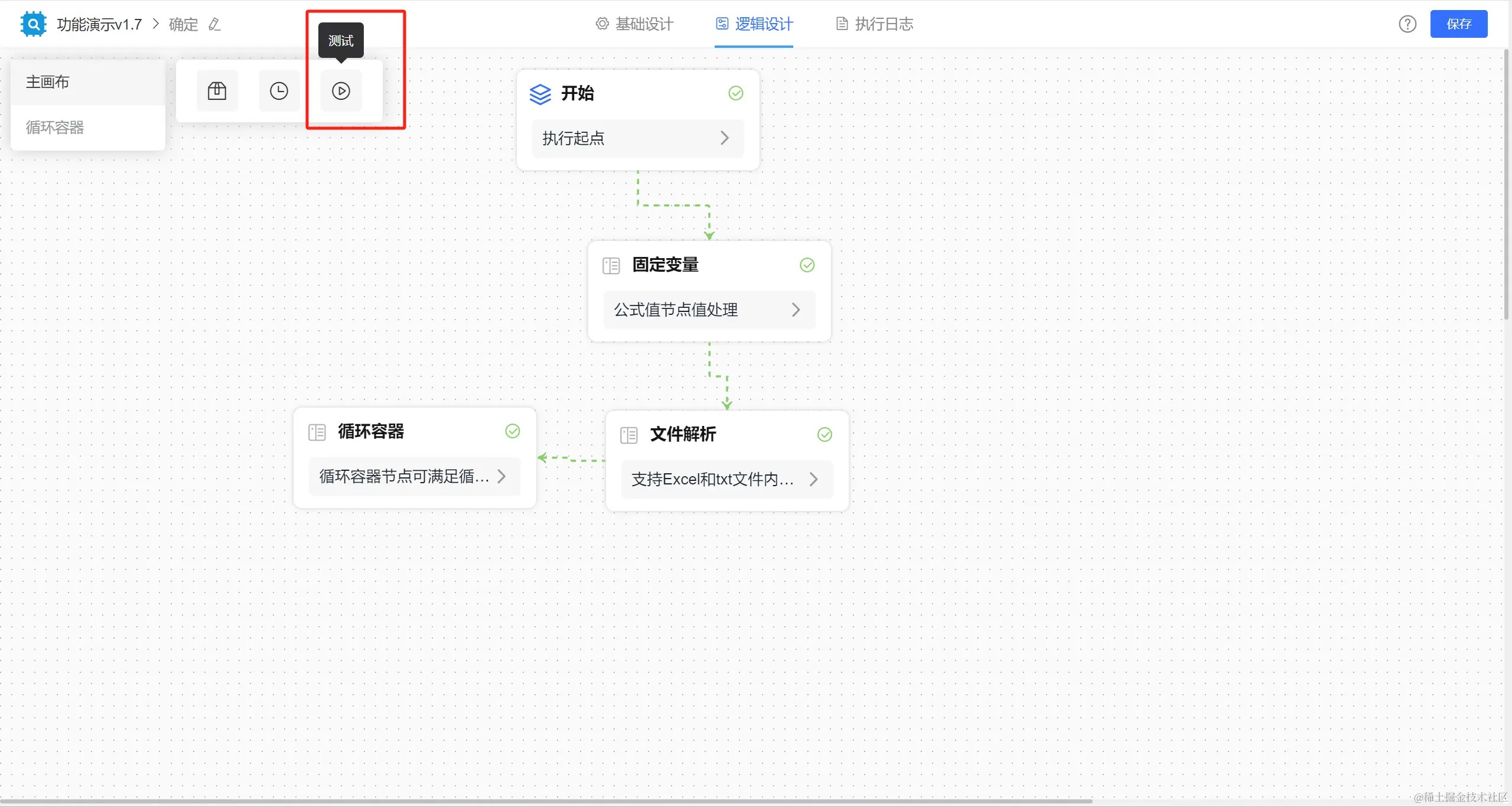Click green check on 文件解析 node
This screenshot has width=1512, height=807.
pos(825,435)
